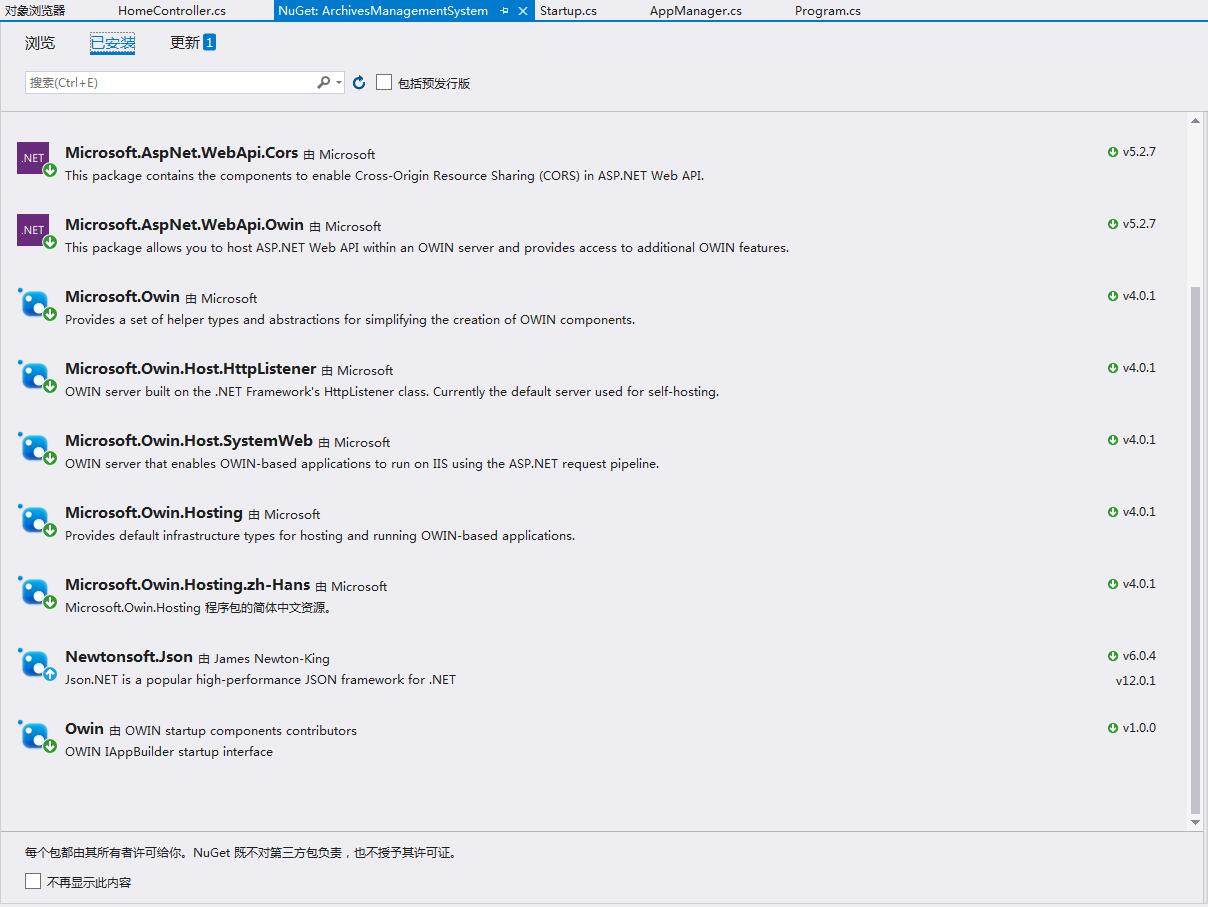Click the Microsoft.AspNet.WebApi.Owin .NET package icon
Image resolution: width=1208 pixels, height=907 pixels.
click(x=34, y=230)
